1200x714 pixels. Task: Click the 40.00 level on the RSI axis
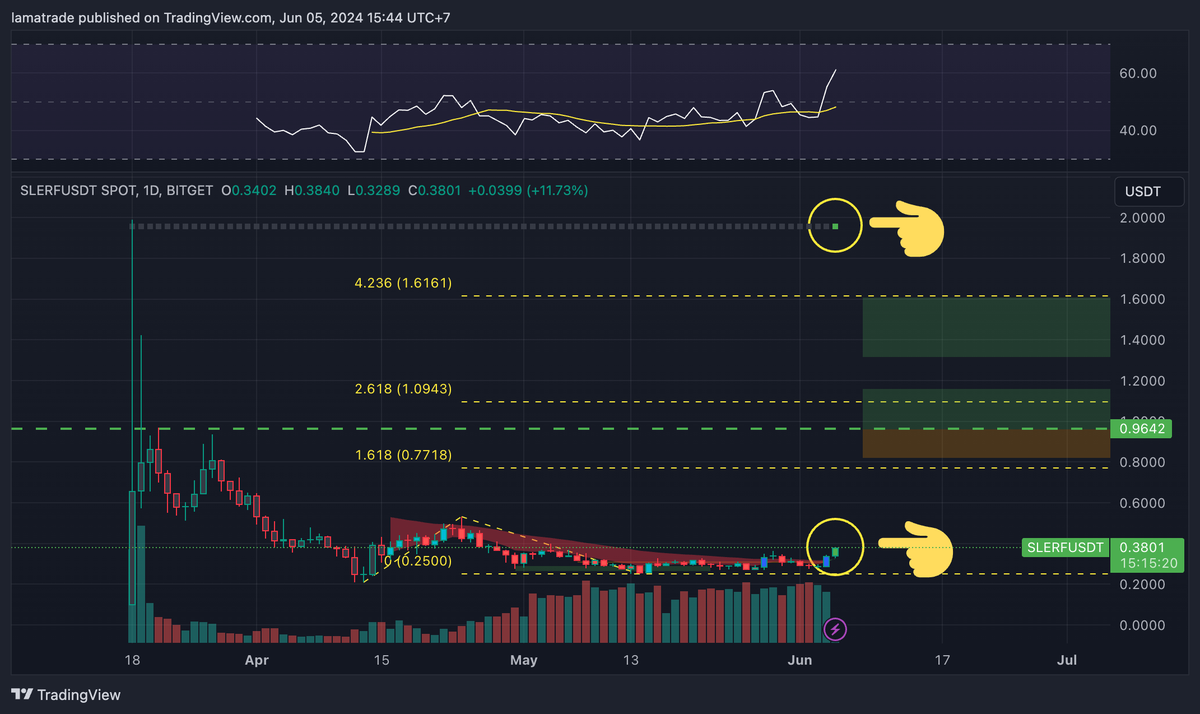pos(1138,130)
